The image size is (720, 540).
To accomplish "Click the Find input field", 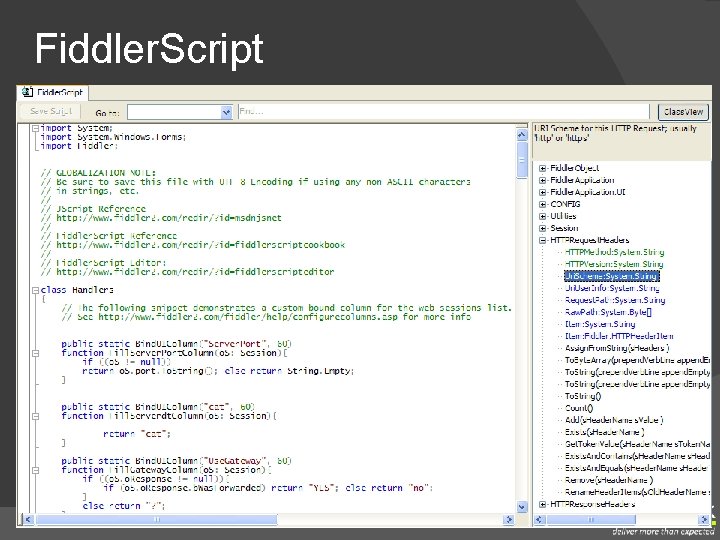I will (443, 112).
